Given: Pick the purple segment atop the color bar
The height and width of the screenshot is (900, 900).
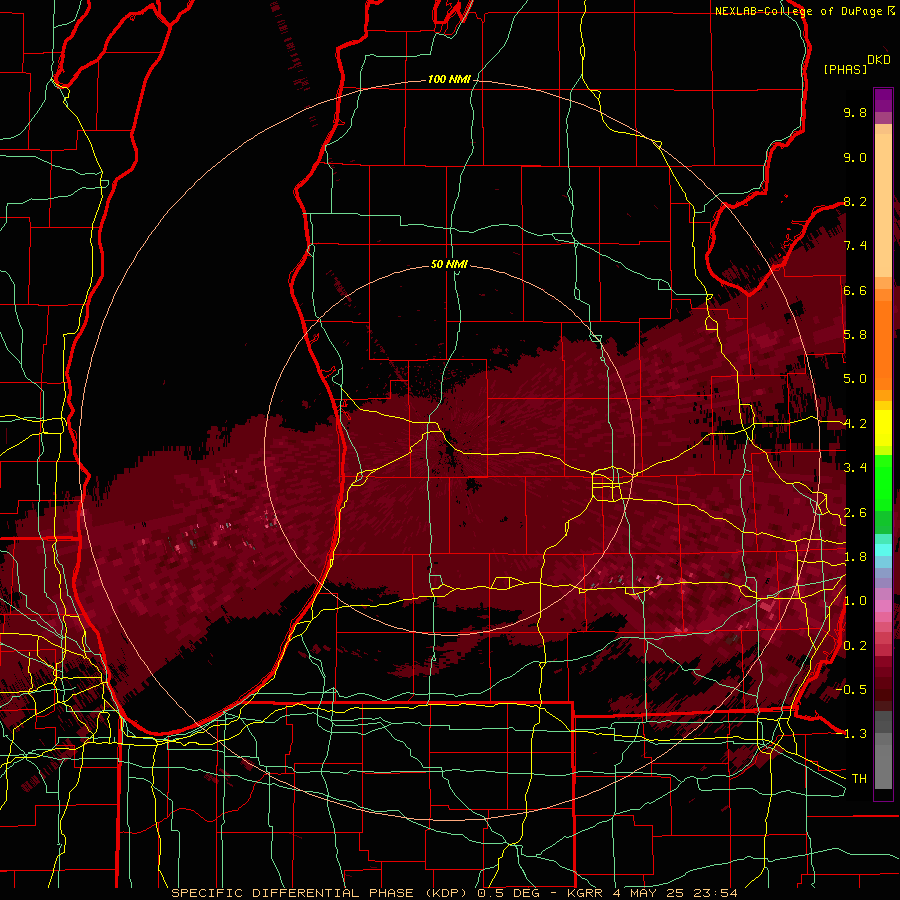Looking at the screenshot, I should click(883, 101).
